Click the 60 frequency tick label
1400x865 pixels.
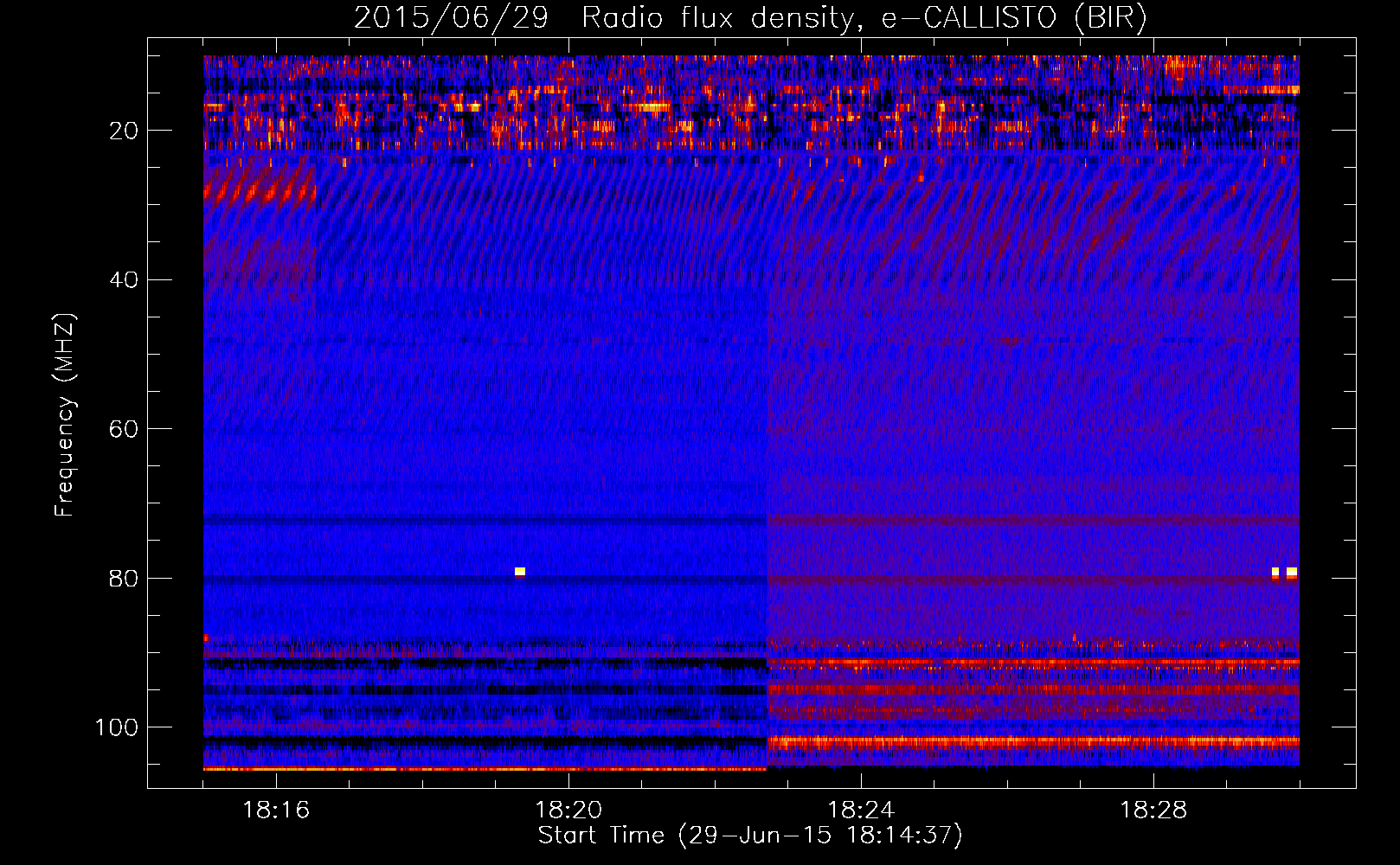pos(124,430)
